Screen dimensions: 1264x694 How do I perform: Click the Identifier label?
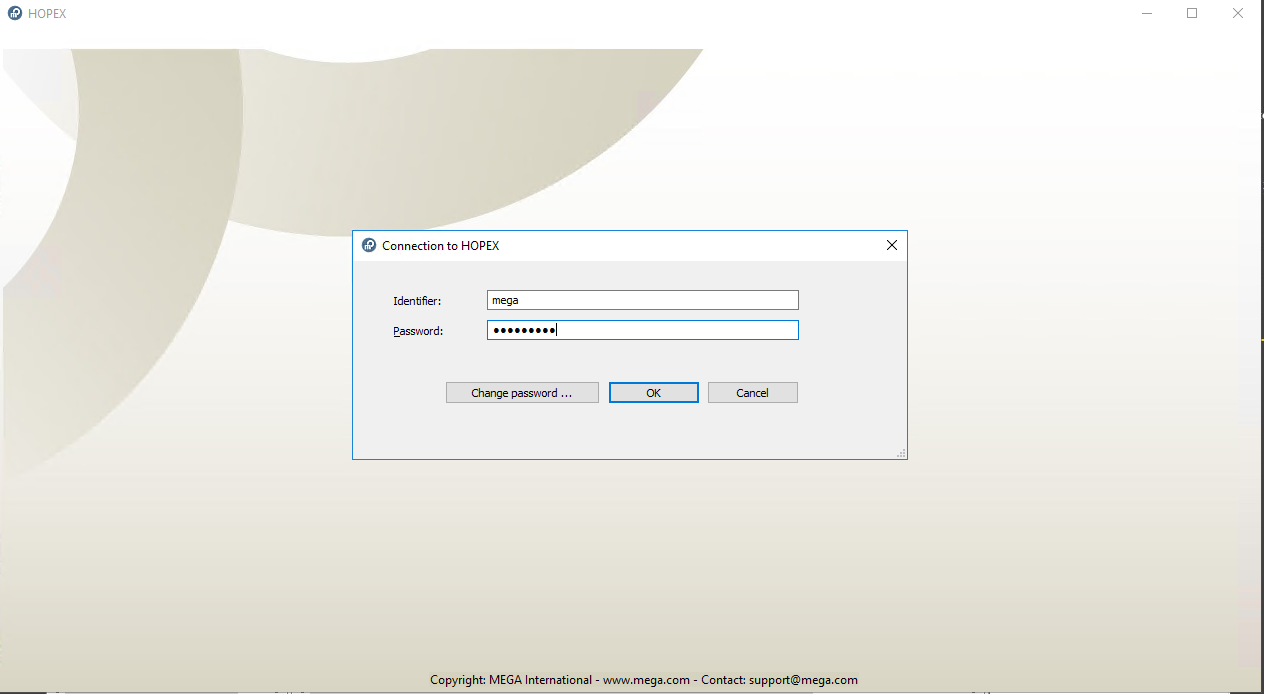[417, 301]
